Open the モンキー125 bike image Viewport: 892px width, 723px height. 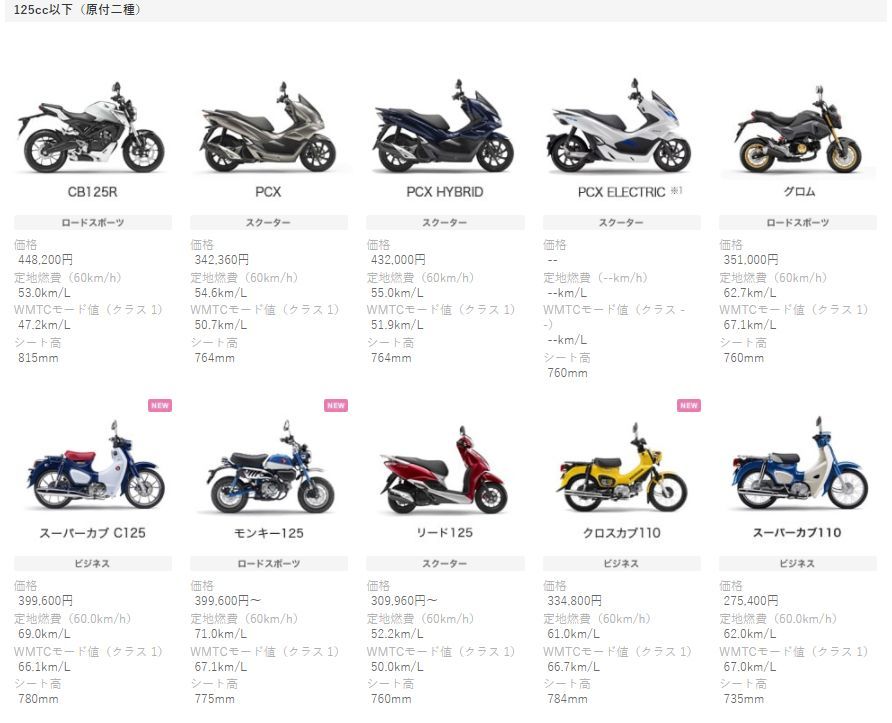click(x=270, y=466)
